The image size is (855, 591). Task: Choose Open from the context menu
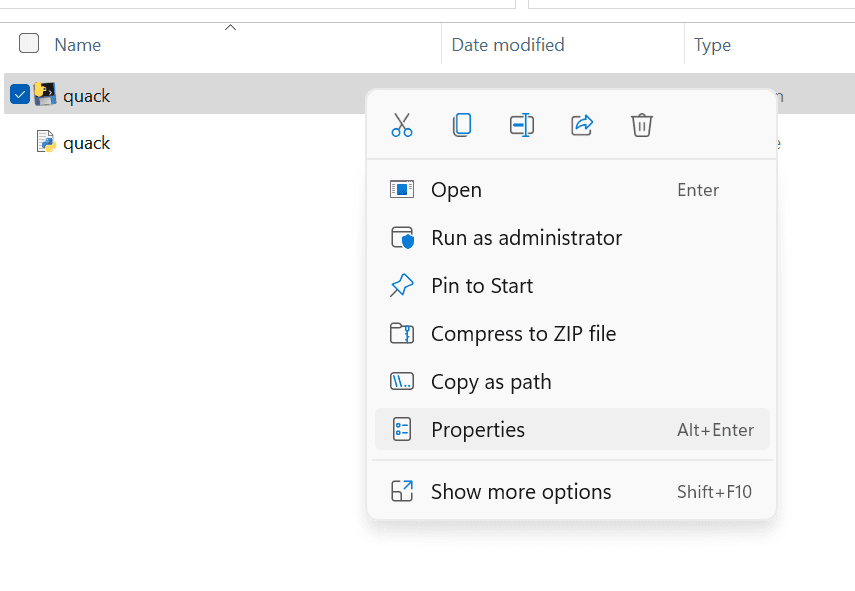click(x=456, y=190)
